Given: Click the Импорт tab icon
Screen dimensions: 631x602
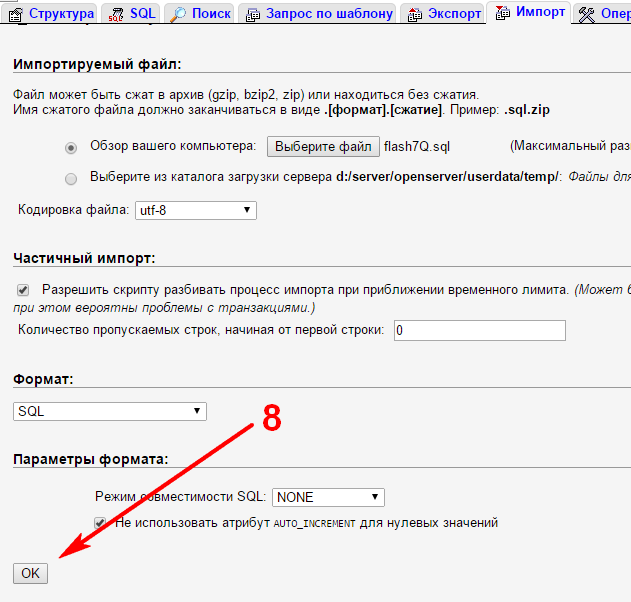Looking at the screenshot, I should [x=503, y=13].
